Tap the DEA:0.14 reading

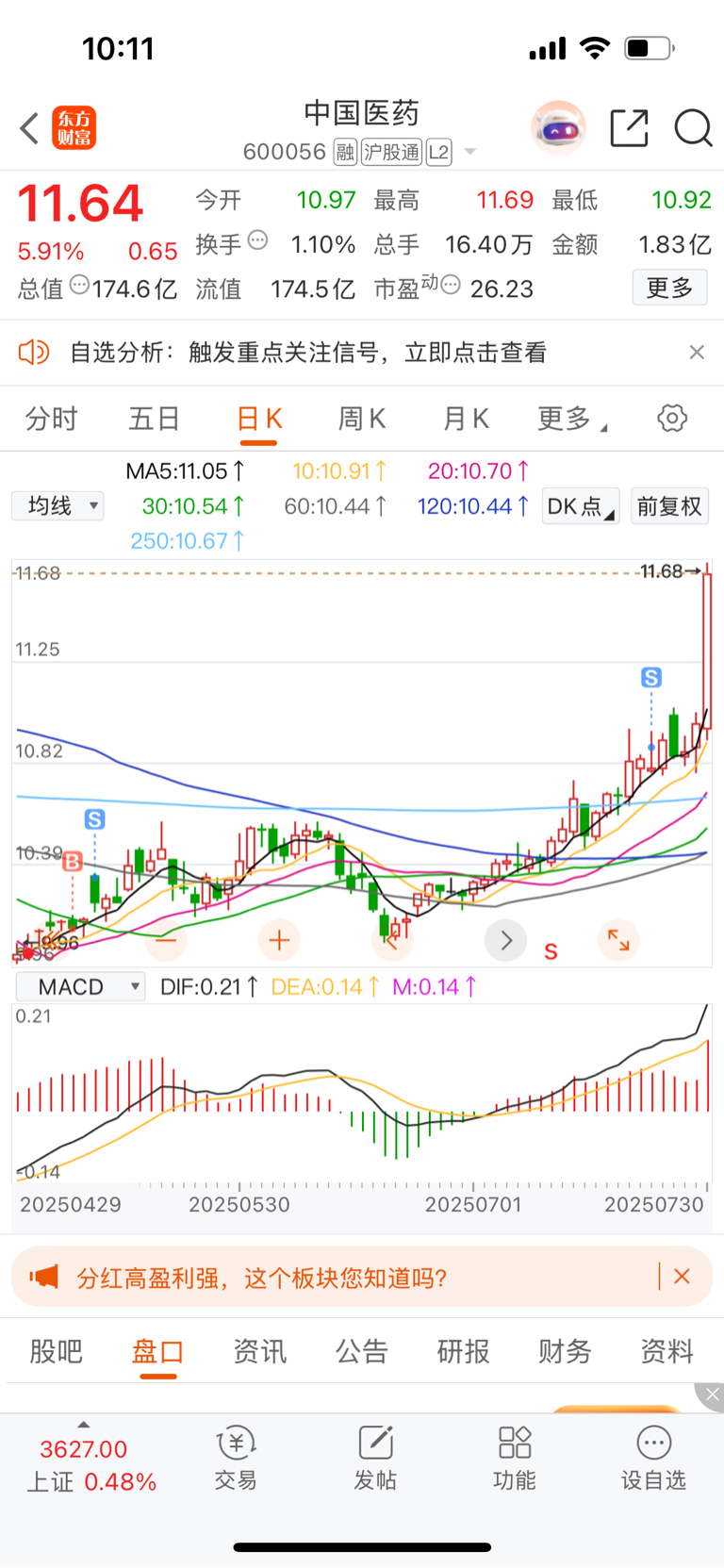[x=325, y=987]
